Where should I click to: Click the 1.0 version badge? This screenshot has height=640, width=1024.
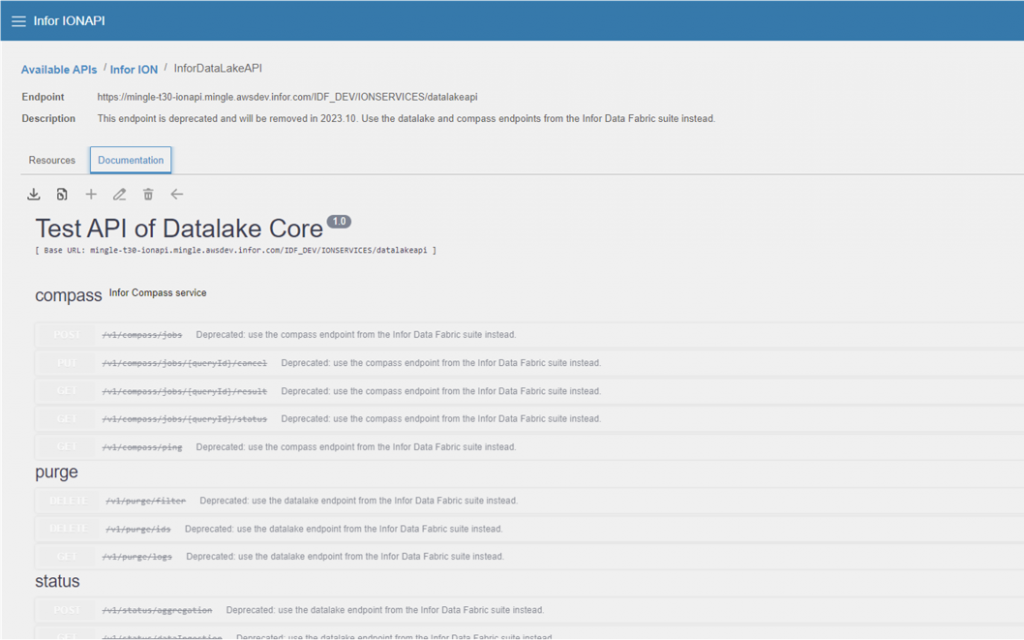339,221
